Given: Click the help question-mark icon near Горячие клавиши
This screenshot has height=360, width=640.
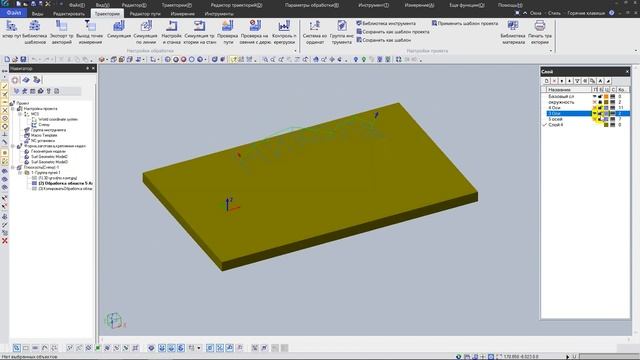Looking at the screenshot, I should tap(611, 13).
